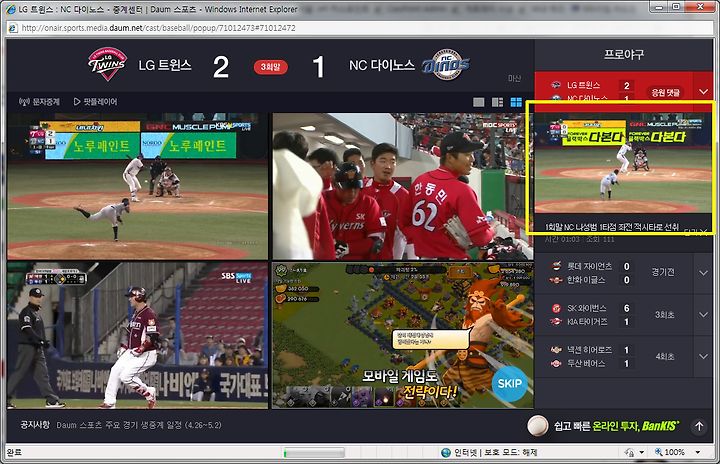The image size is (720, 464).
Task: Expand the 넥센 히어로즈 game chevron
Action: pos(703,356)
